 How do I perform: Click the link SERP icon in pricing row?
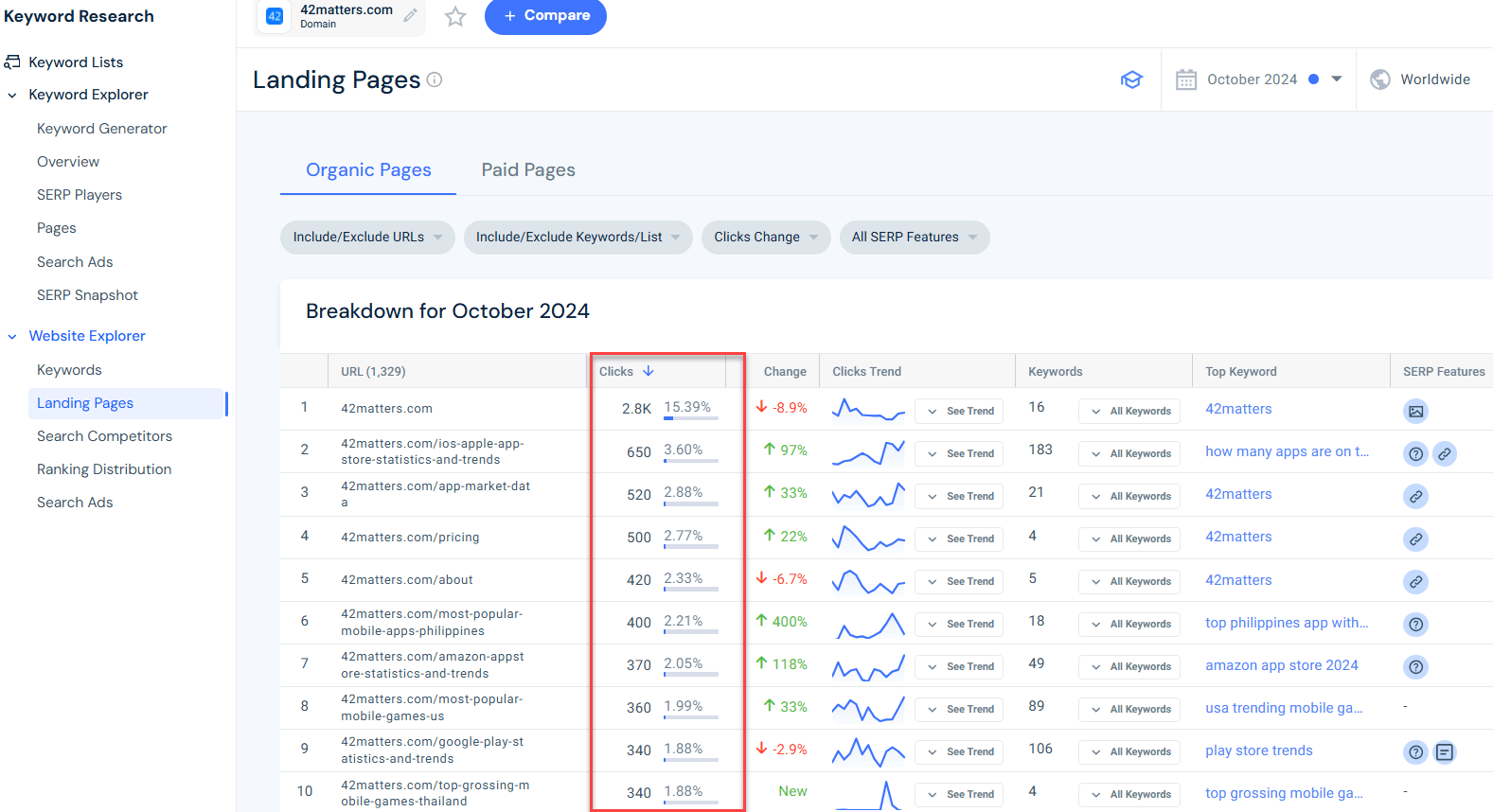1415,538
